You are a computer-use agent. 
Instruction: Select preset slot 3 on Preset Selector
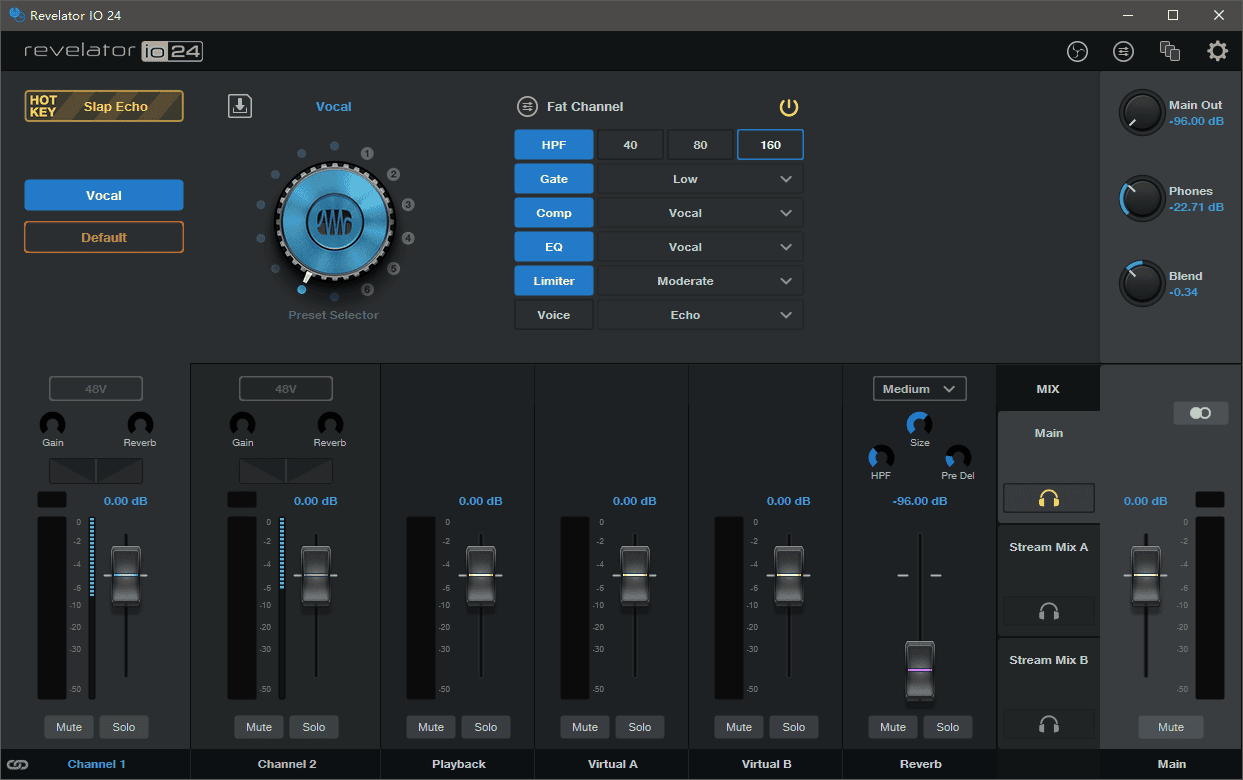408,205
